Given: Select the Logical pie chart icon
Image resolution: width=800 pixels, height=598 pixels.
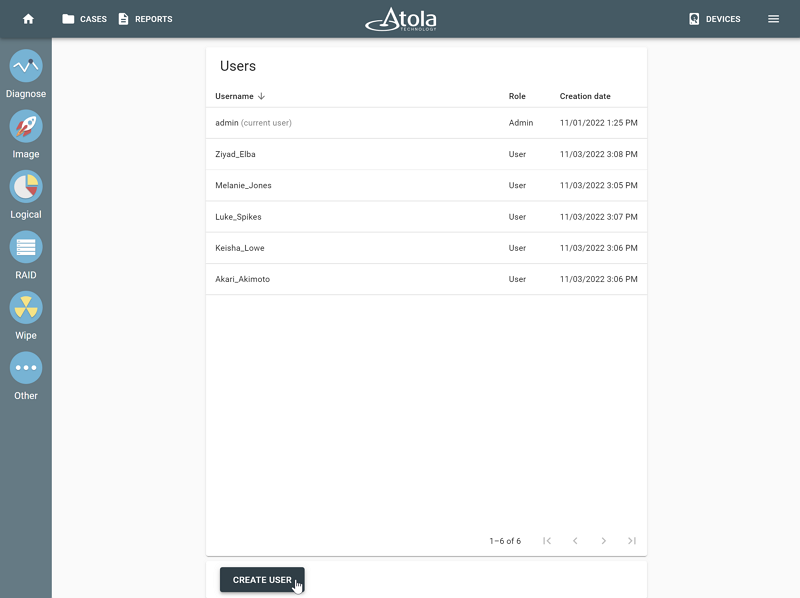Looking at the screenshot, I should point(26,187).
